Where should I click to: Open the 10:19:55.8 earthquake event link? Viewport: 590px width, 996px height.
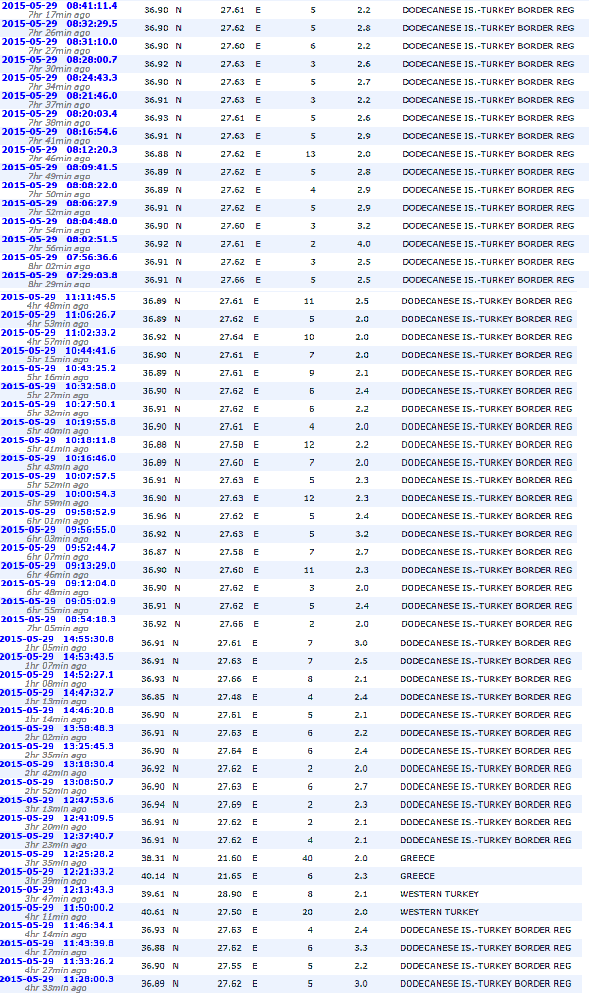(58, 422)
